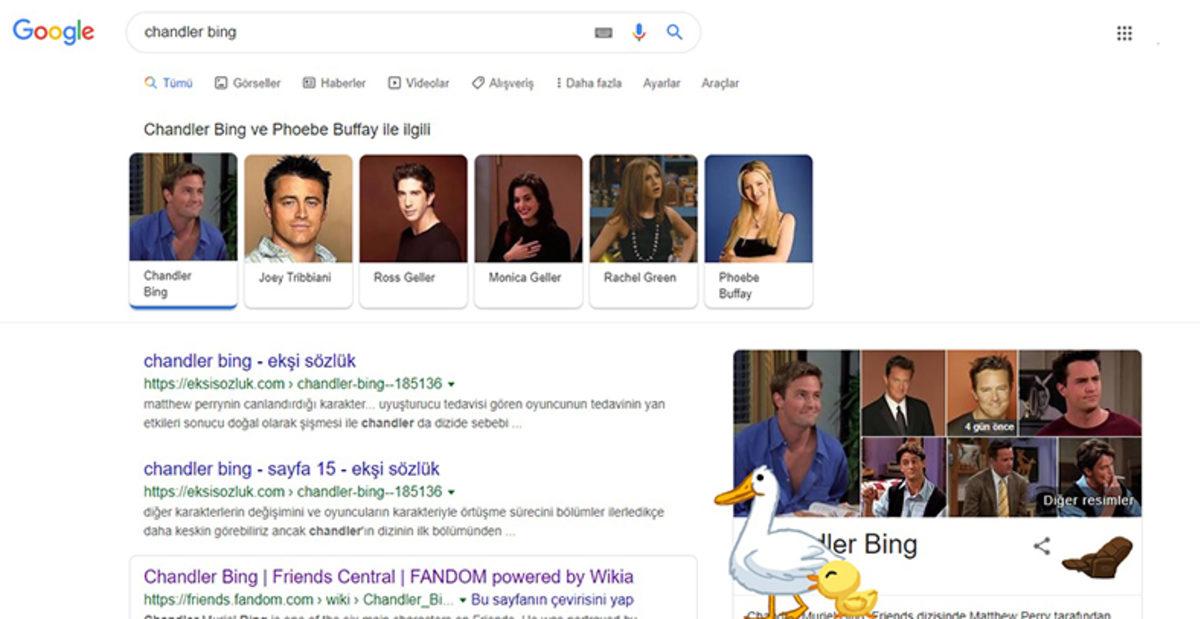Select the on-screen keyboard icon in search bar

coord(601,32)
